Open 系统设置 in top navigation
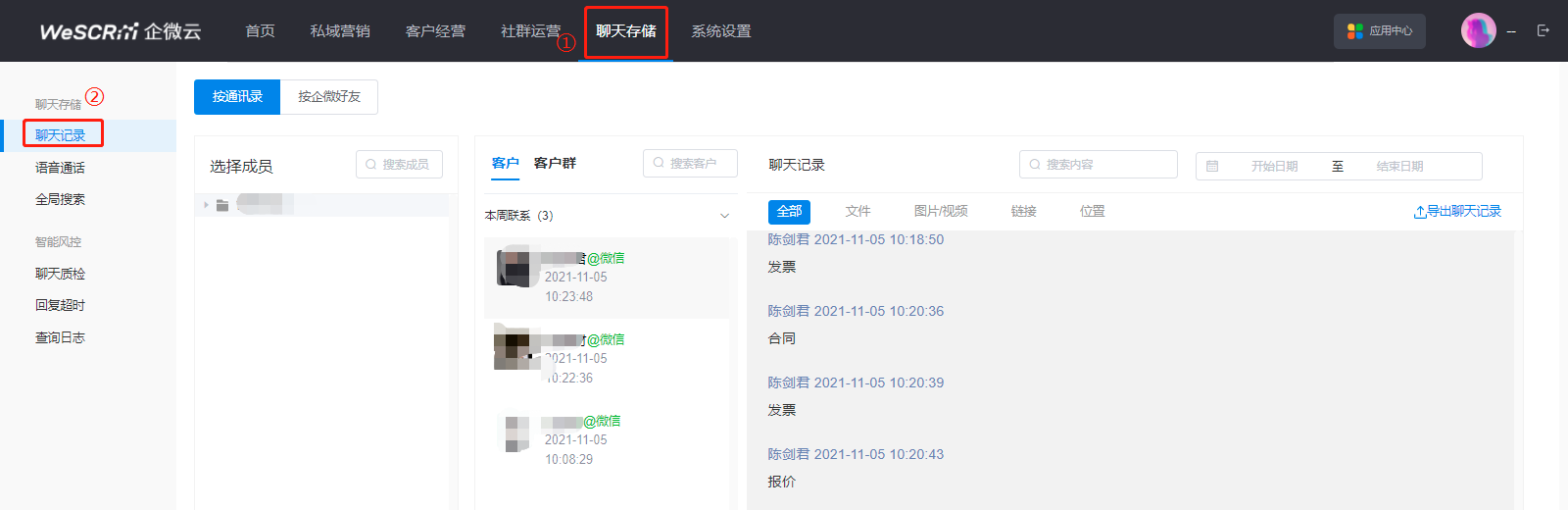The image size is (1568, 510). pos(720,31)
